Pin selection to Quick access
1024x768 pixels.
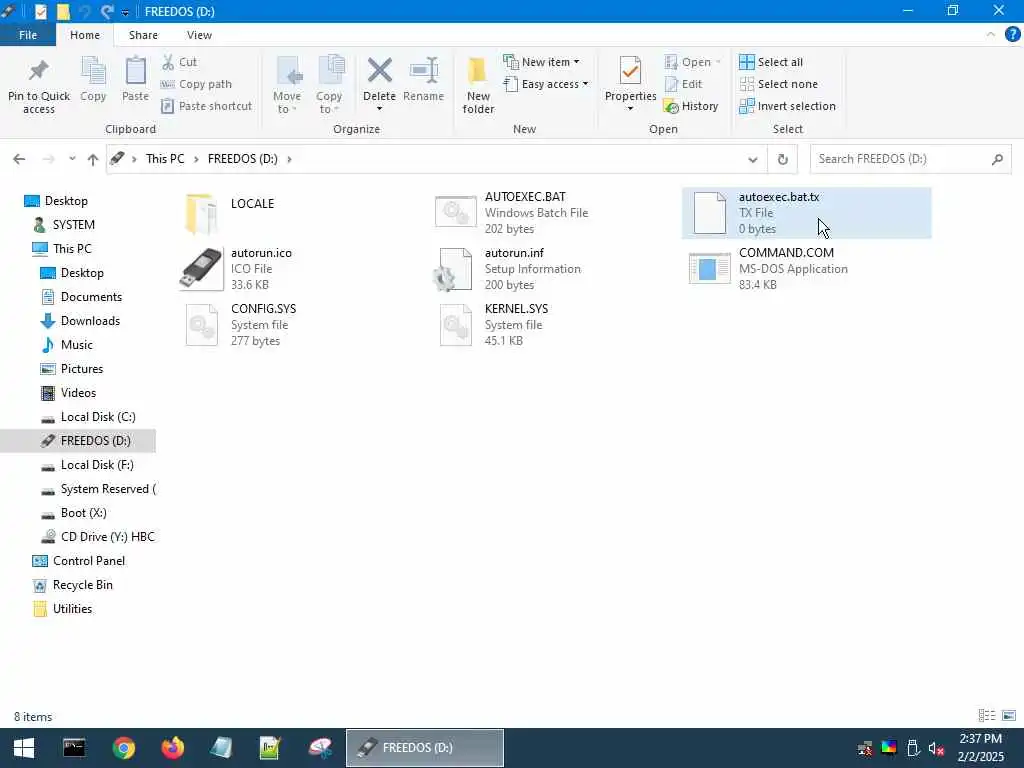click(39, 86)
